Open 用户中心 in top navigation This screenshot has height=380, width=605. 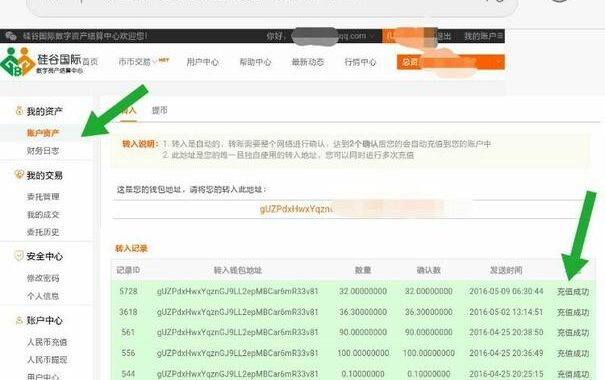(202, 62)
